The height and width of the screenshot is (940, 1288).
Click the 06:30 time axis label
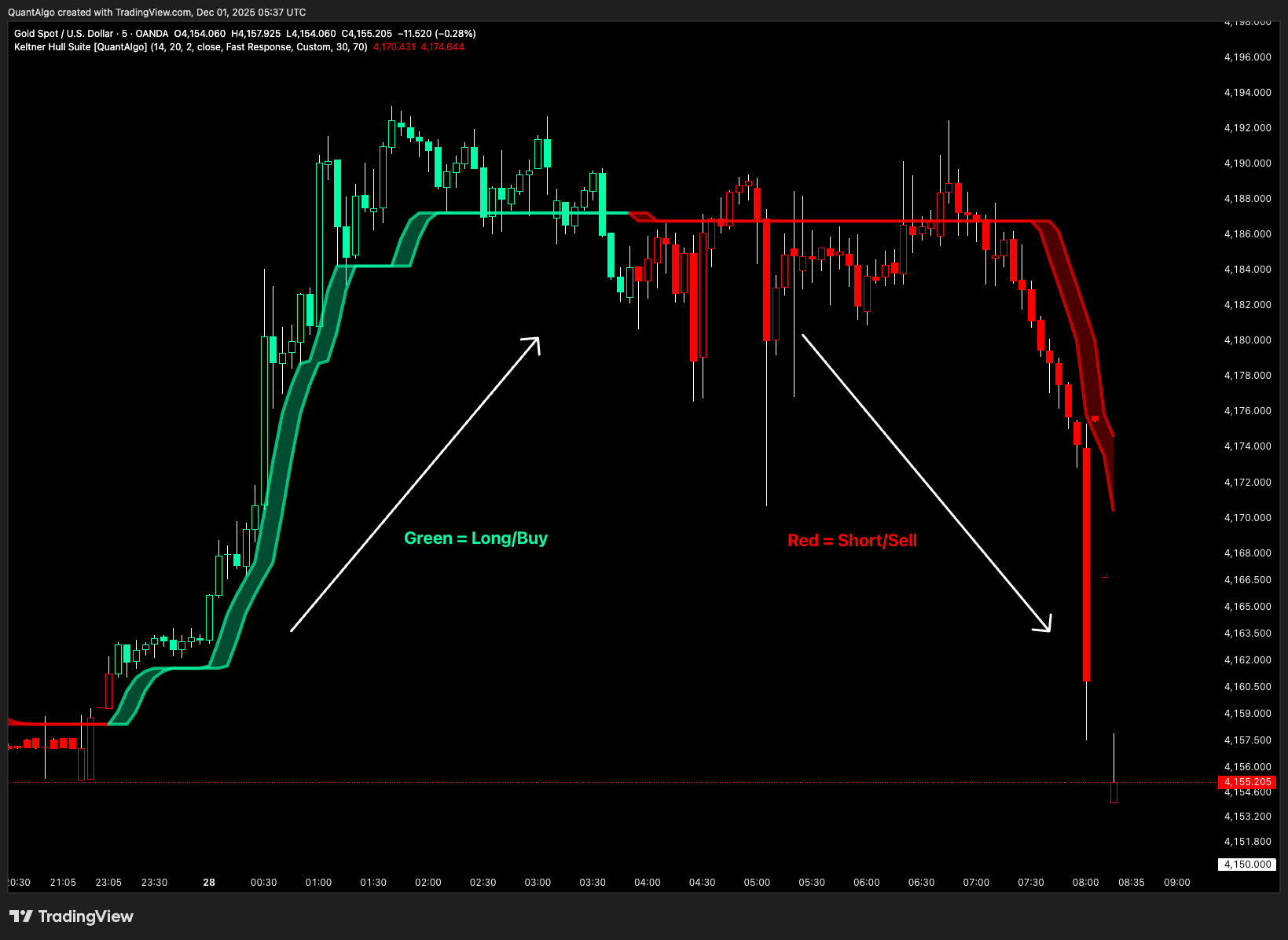click(922, 883)
